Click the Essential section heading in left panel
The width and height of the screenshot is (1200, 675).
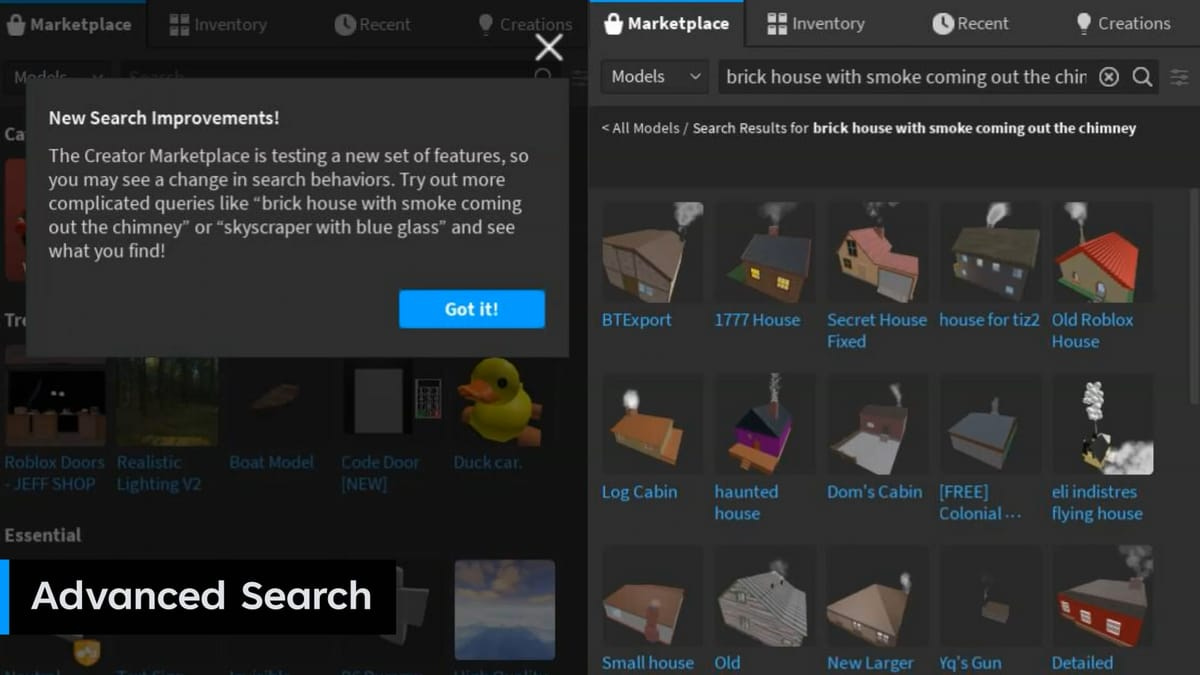(43, 535)
